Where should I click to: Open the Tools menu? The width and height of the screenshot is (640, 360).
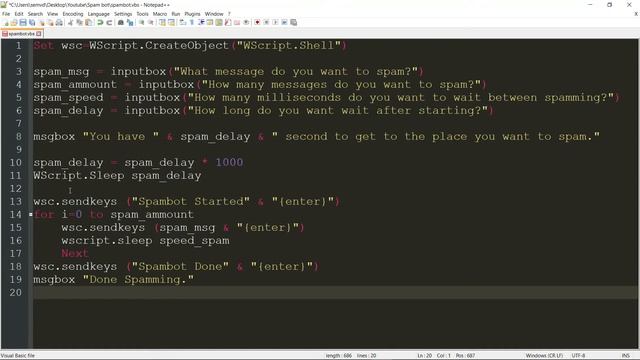(x=142, y=14)
